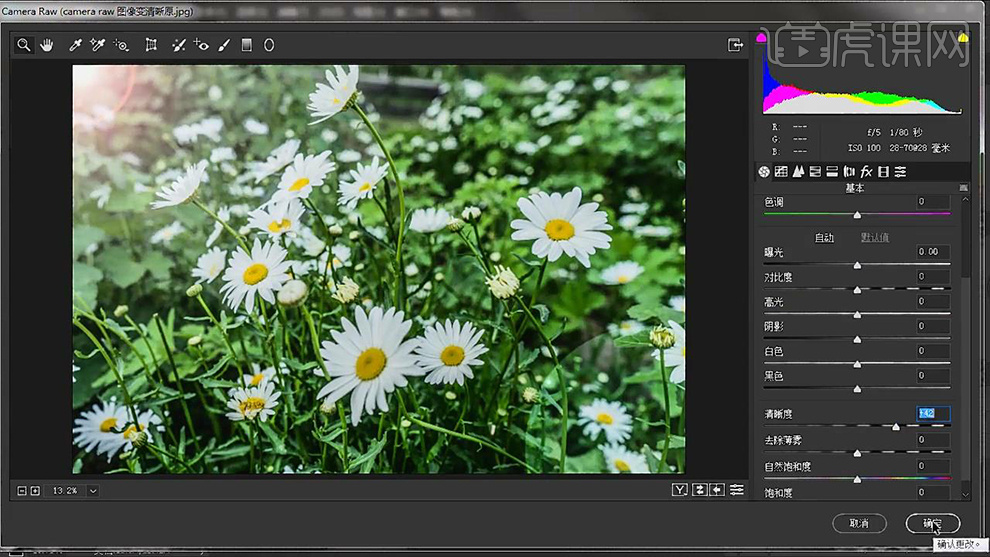Select the Hand tool
This screenshot has height=557, width=990.
click(x=47, y=45)
